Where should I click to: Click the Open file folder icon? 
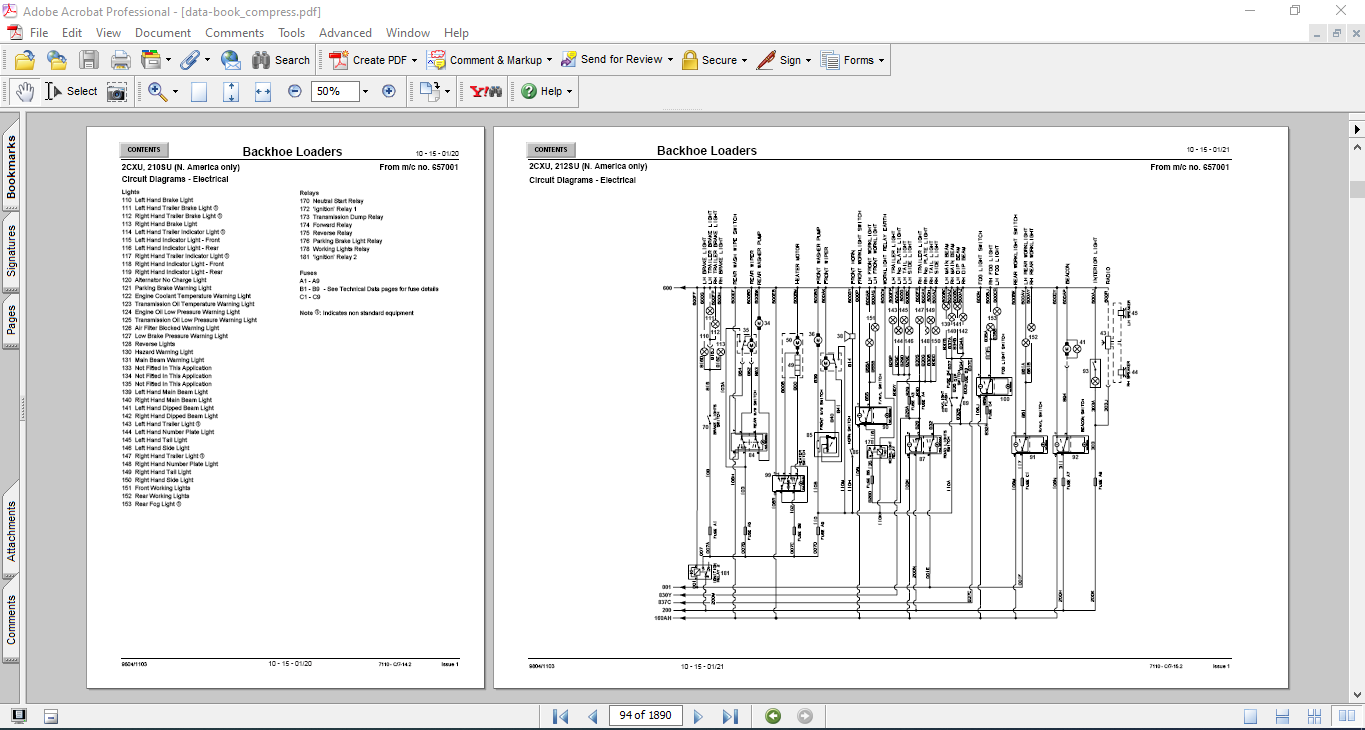click(24, 60)
